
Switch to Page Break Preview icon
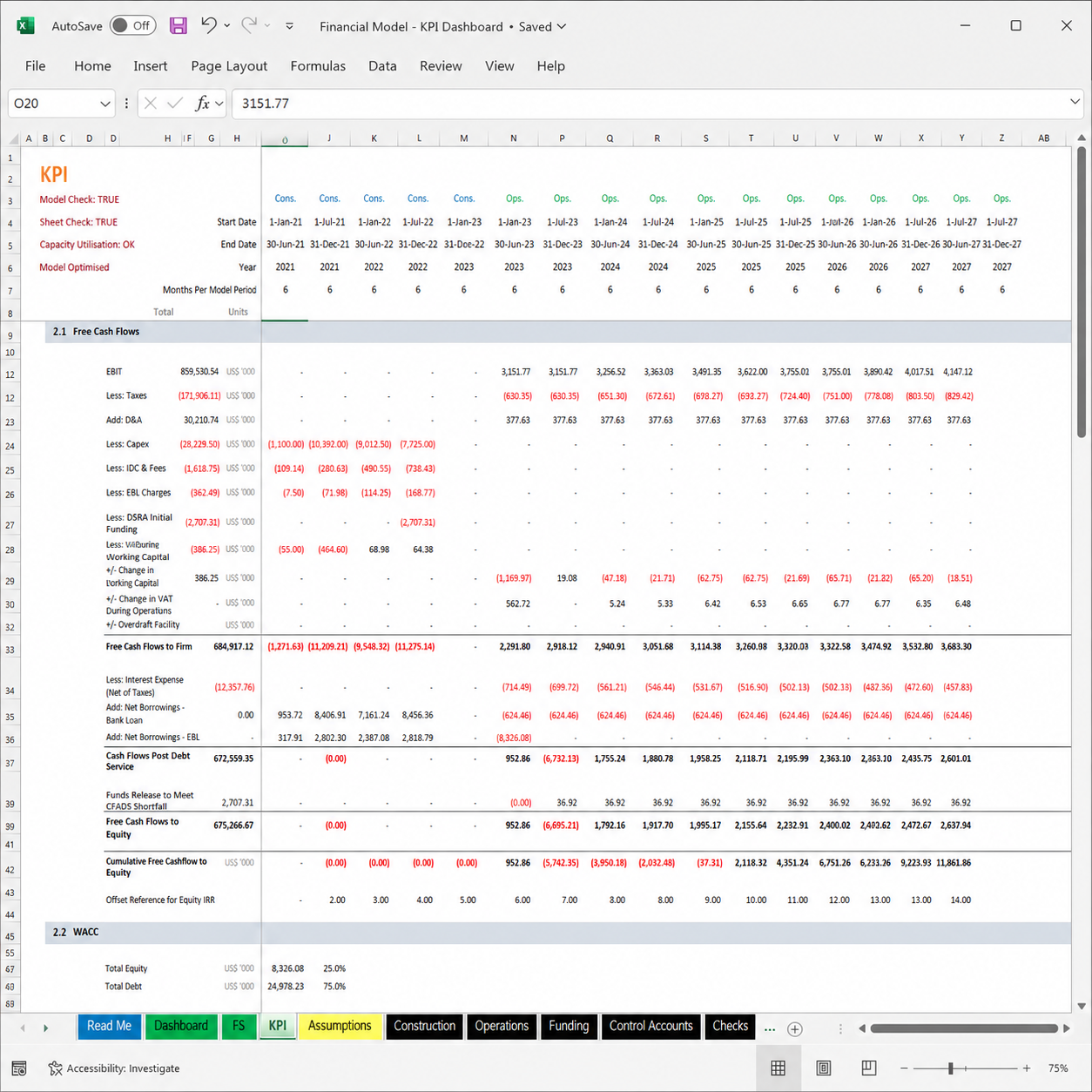(x=868, y=1068)
